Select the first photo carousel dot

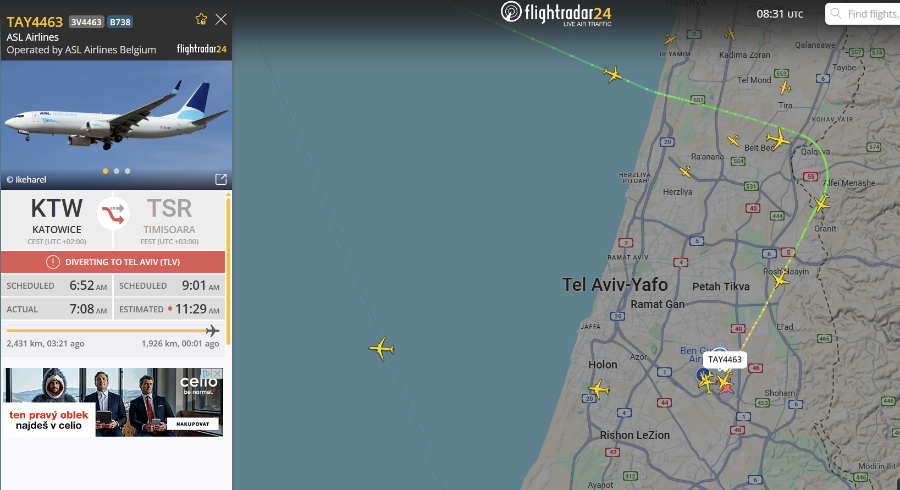(x=106, y=171)
